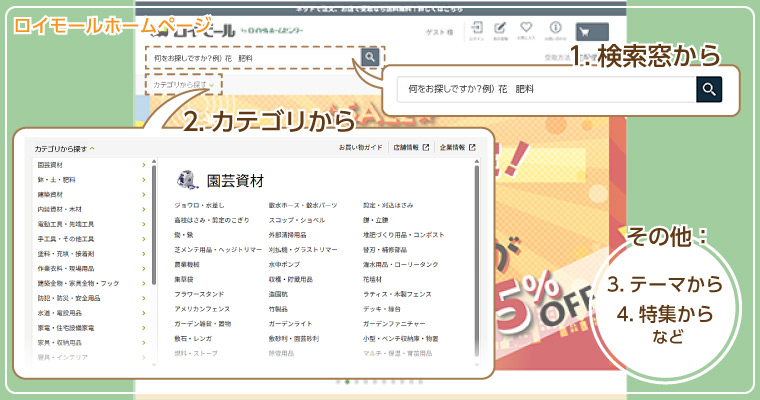
Task: Expand the 園芸資材 row chevron
Action: coord(143,165)
